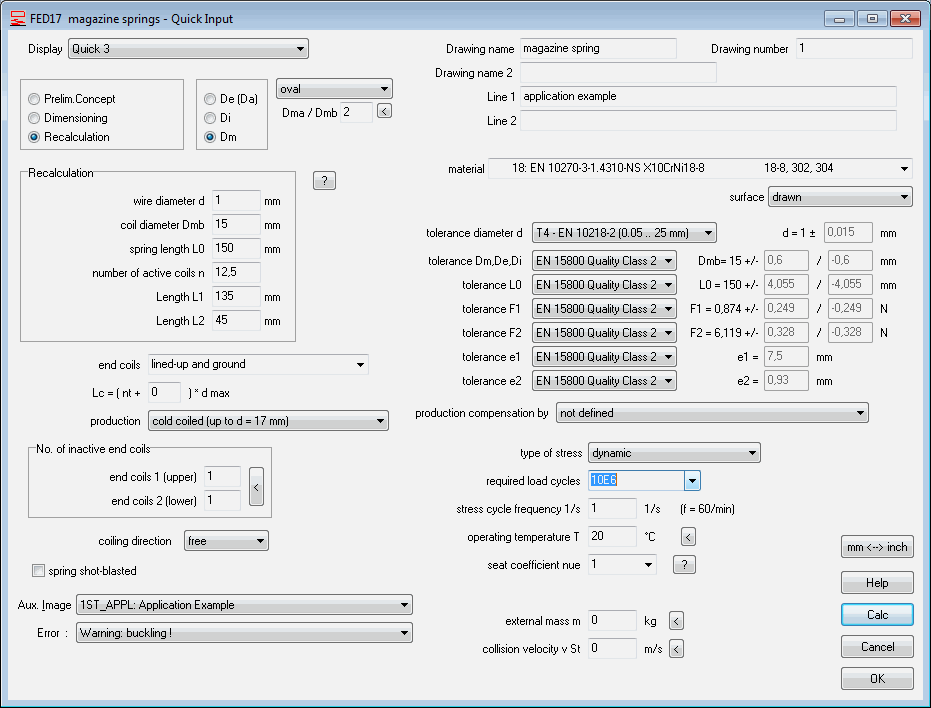931x708 pixels.
Task: Open the type of stress dropdown
Action: [x=750, y=453]
